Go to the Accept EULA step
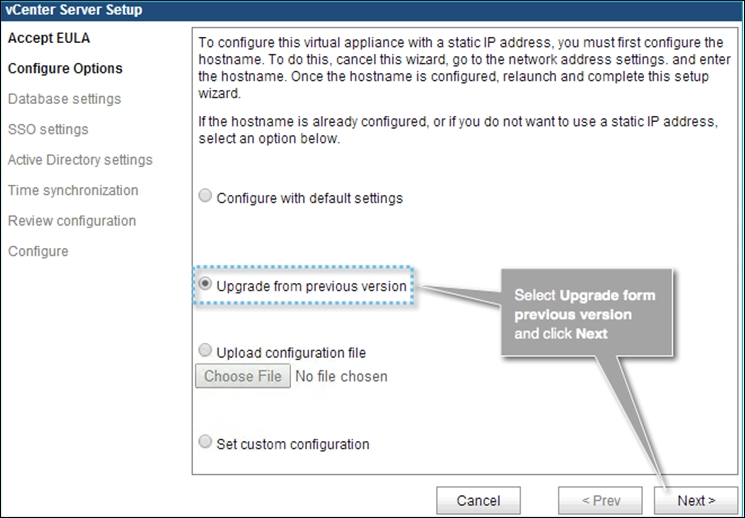This screenshot has height=518, width=745. click(49, 38)
